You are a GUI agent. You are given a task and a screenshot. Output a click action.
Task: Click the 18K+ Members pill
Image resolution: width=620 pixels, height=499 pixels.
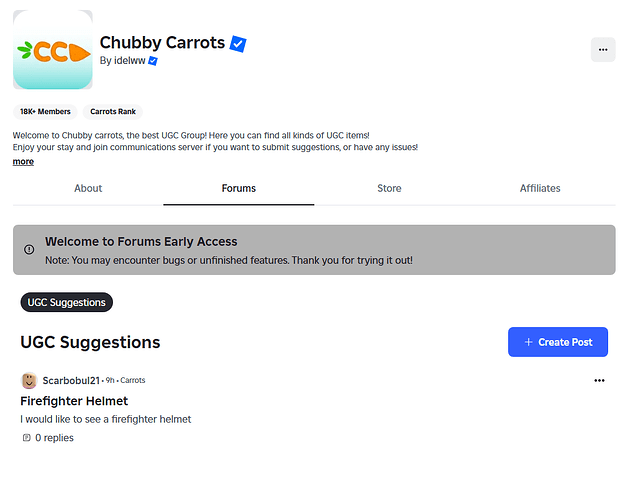coord(45,112)
